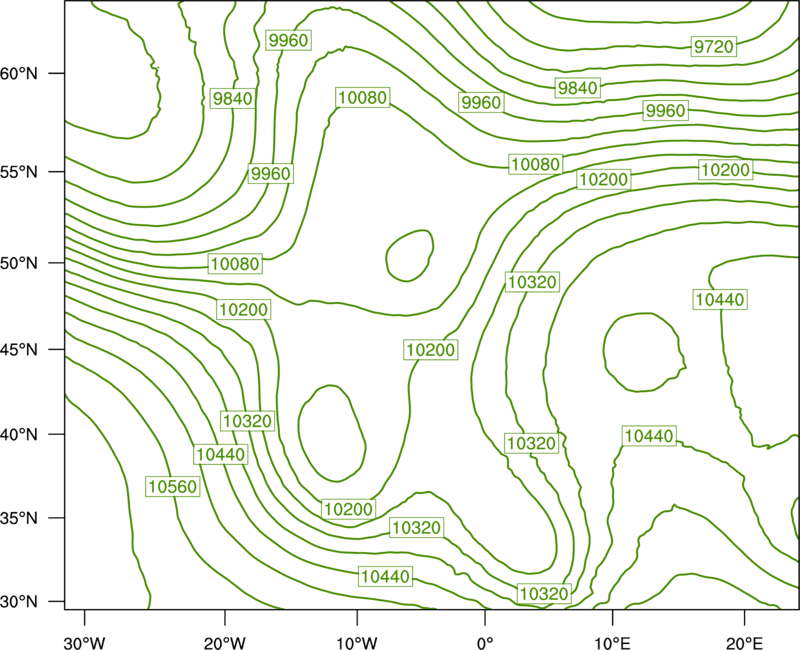This screenshot has height=650, width=800.
Task: Select the 0° longitude axis label
Action: click(485, 643)
